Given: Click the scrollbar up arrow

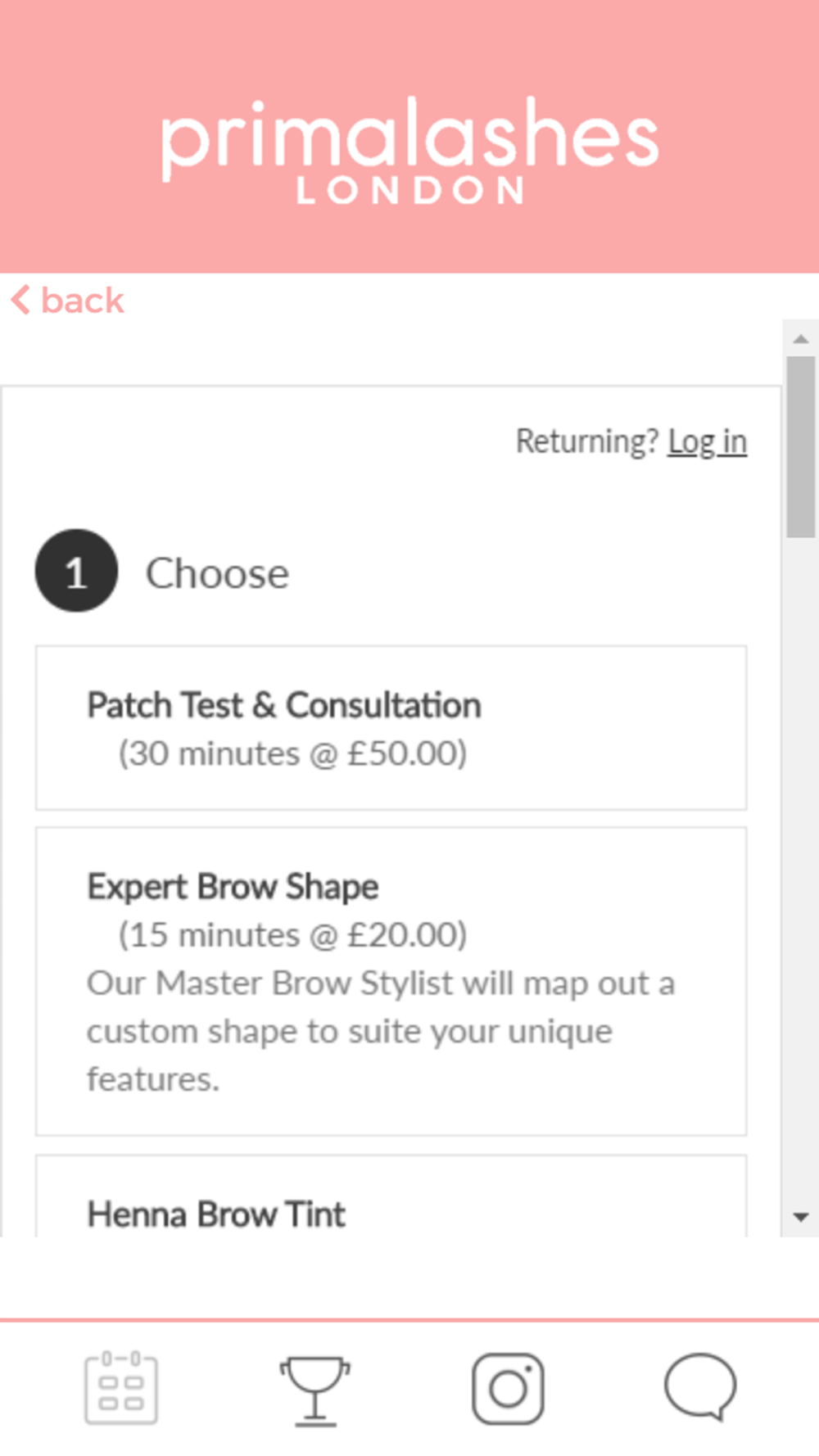Looking at the screenshot, I should click(801, 338).
